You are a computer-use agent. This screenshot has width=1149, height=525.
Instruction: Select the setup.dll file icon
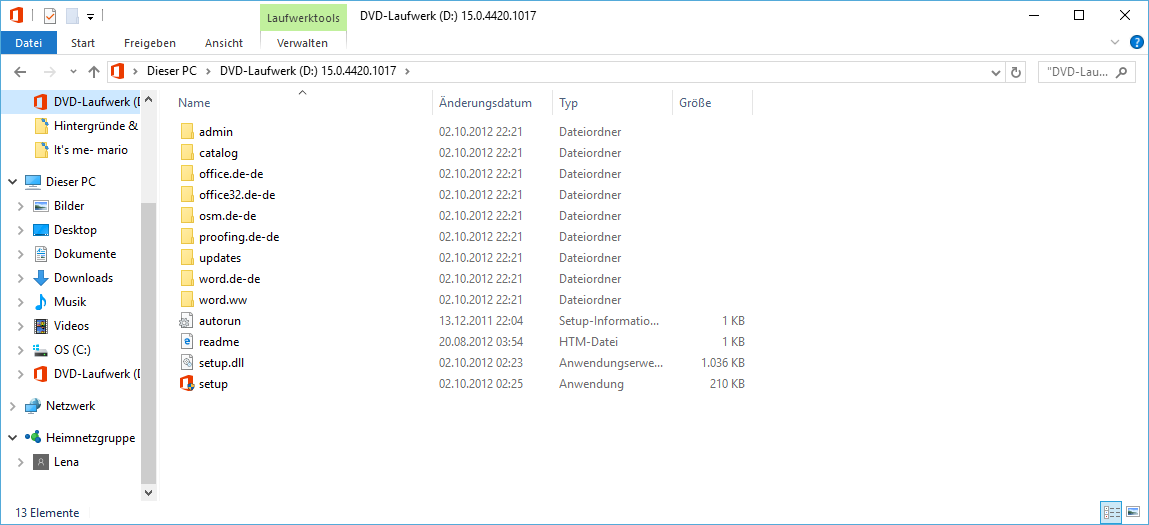186,363
